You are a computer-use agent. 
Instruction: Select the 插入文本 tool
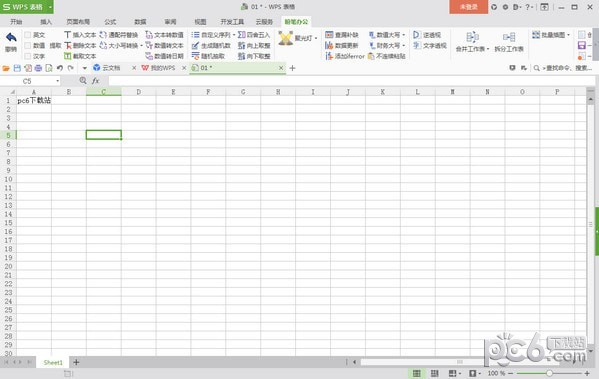tap(80, 35)
